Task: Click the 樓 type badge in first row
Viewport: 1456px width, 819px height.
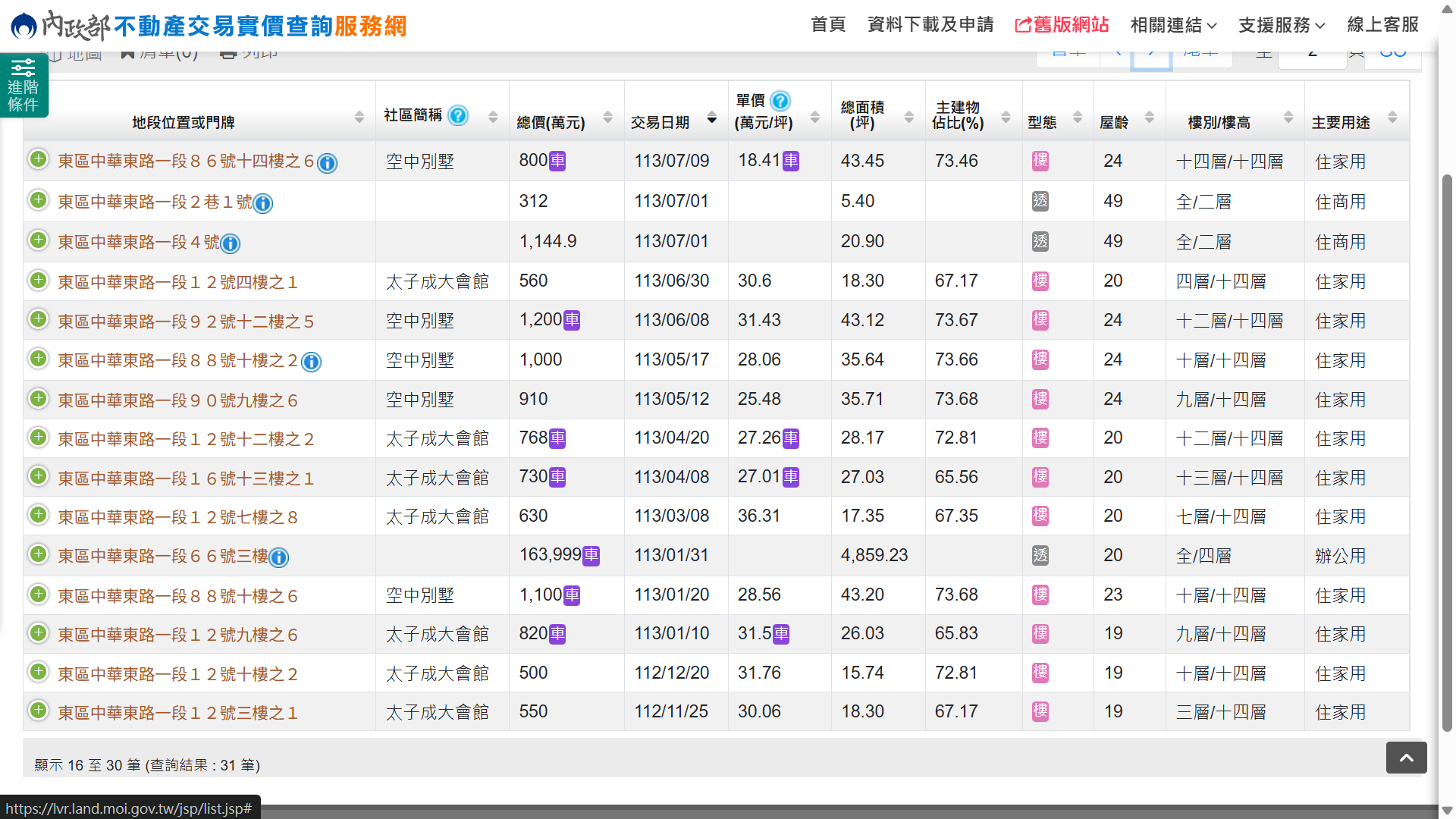Action: tap(1040, 161)
